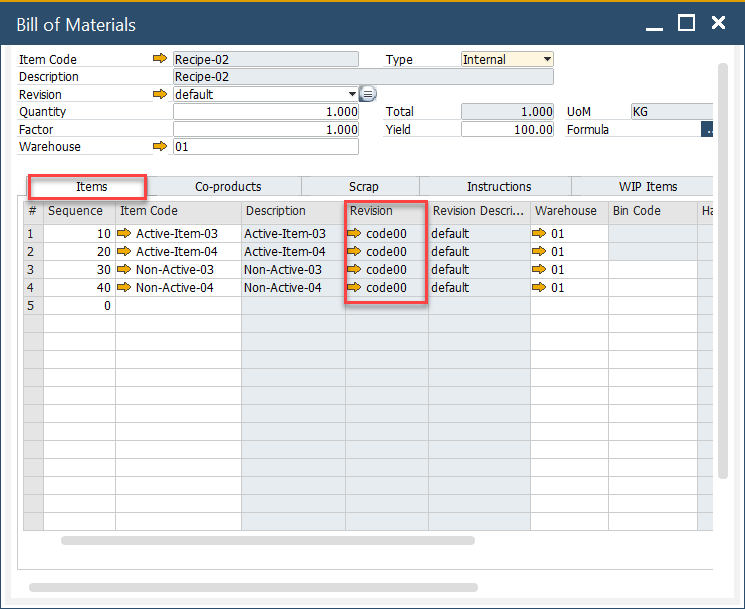745x609 pixels.
Task: Open the Scrap tab
Action: pyautogui.click(x=363, y=187)
